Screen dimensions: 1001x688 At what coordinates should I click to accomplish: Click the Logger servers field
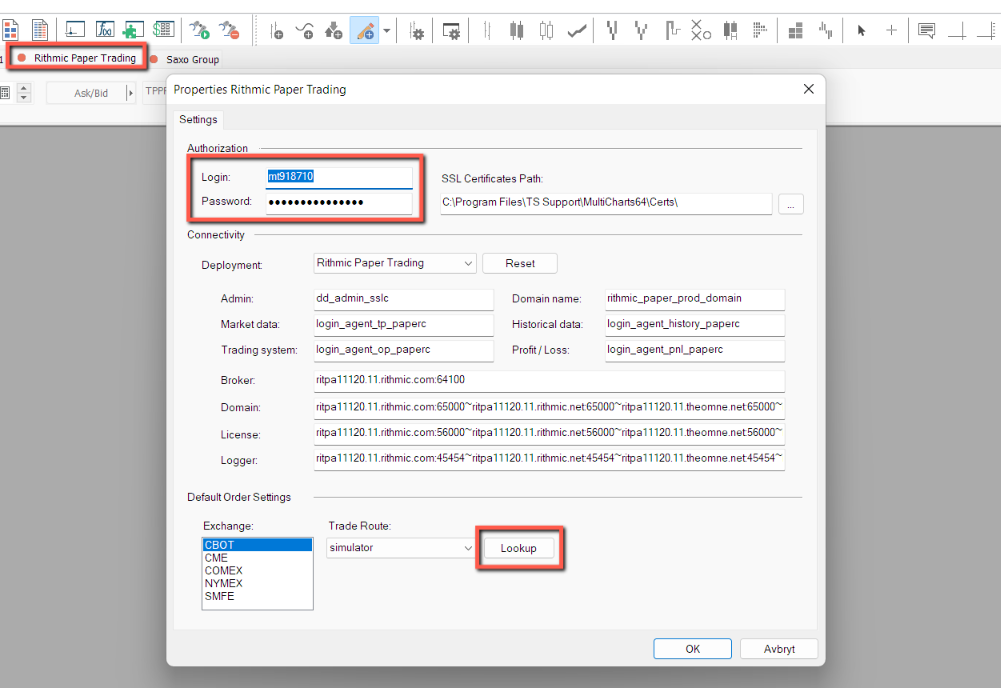pos(549,459)
